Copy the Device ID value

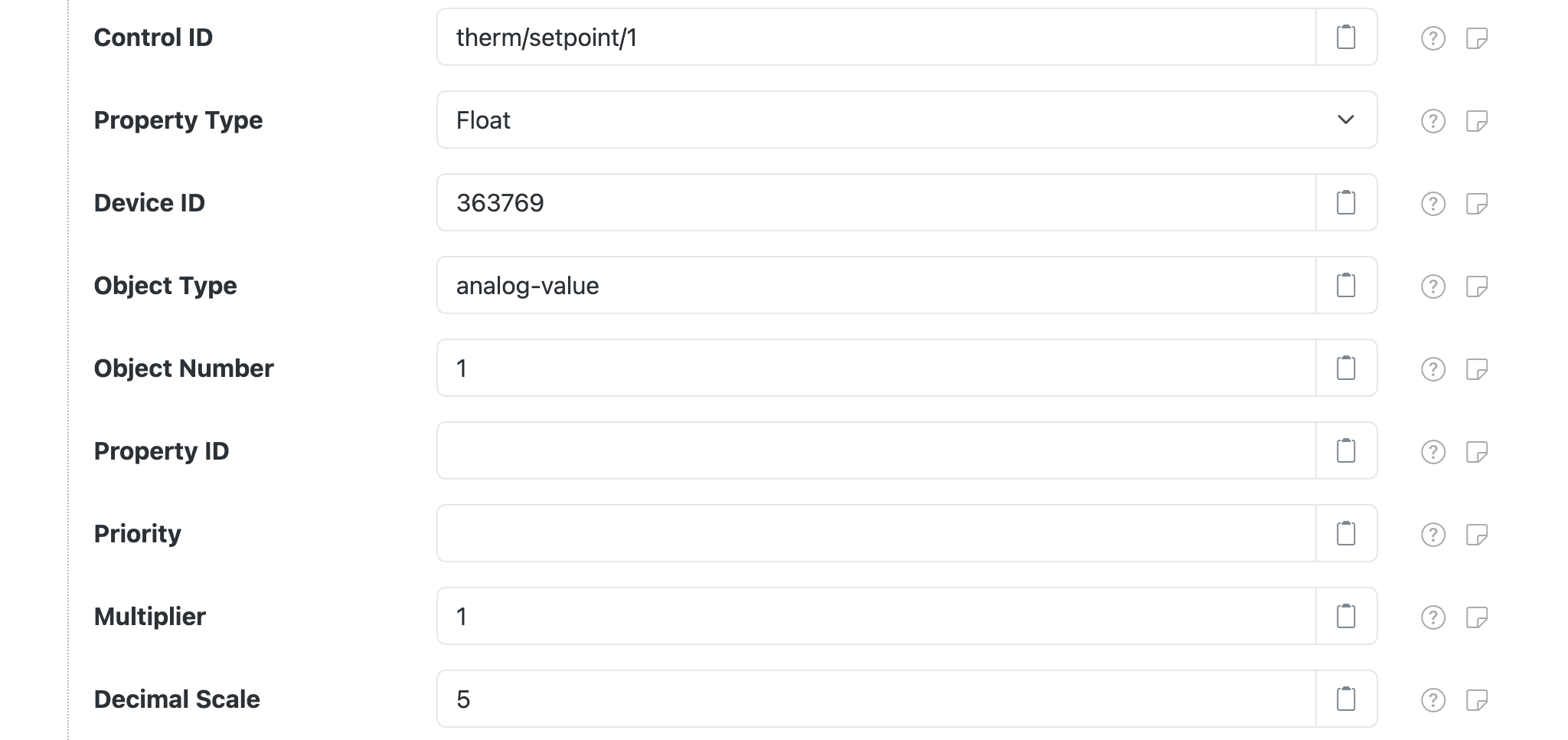click(x=1347, y=202)
